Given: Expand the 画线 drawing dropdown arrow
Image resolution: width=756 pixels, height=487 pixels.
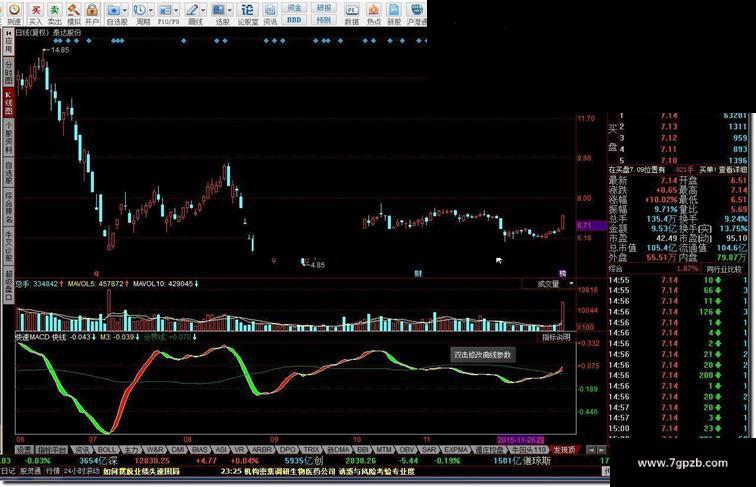Looking at the screenshot, I should (203, 10).
